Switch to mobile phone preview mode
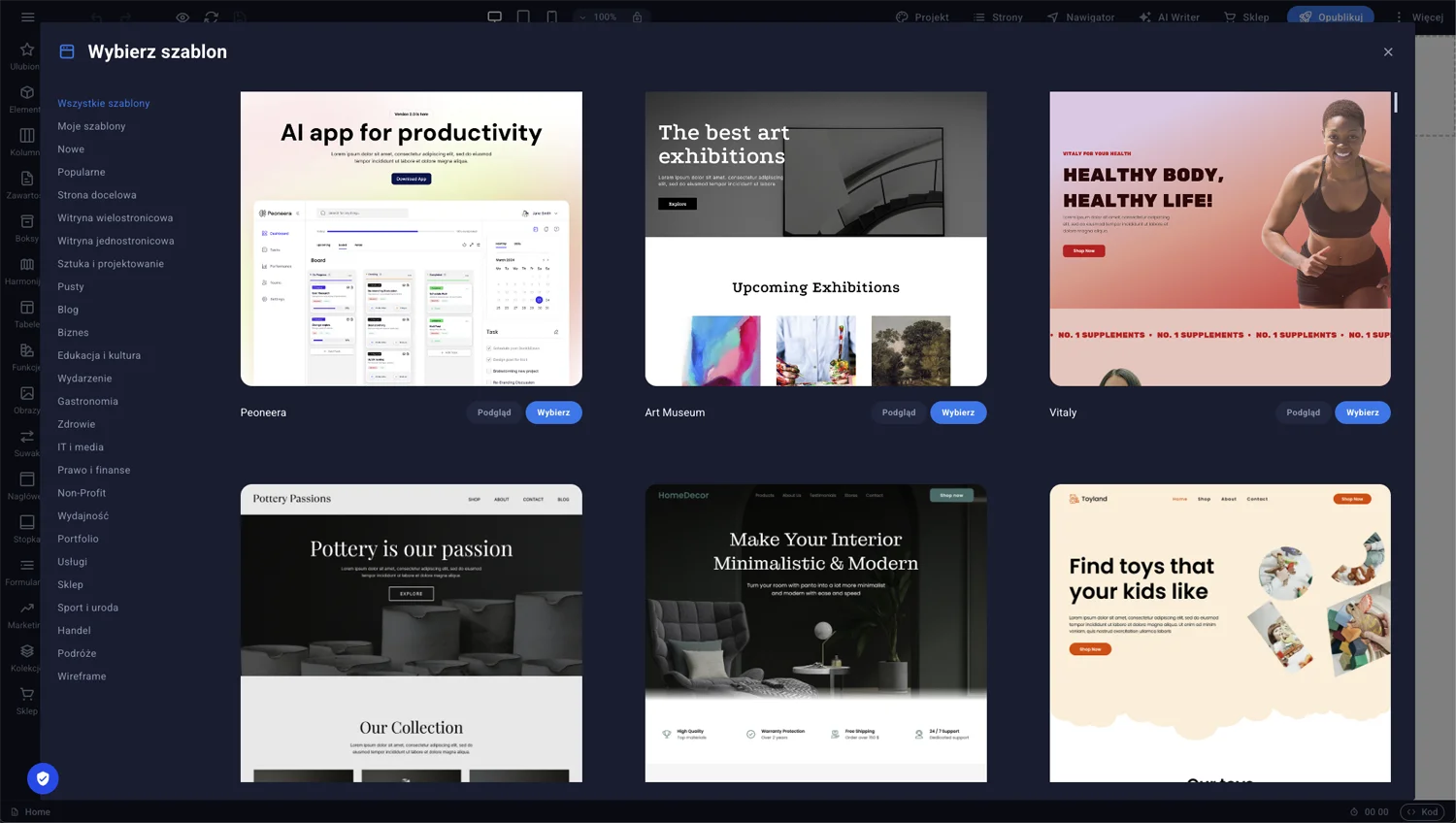Viewport: 1456px width, 823px height. 550,16
